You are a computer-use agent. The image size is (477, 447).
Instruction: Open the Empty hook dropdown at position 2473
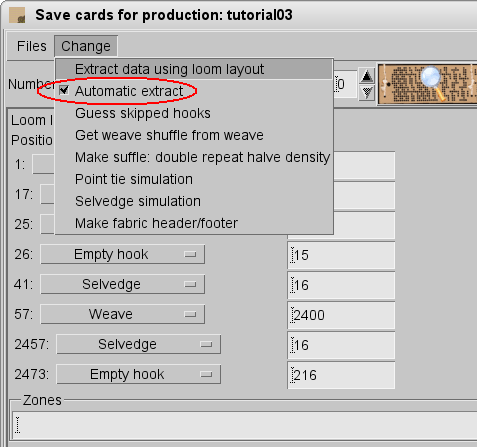(x=138, y=374)
